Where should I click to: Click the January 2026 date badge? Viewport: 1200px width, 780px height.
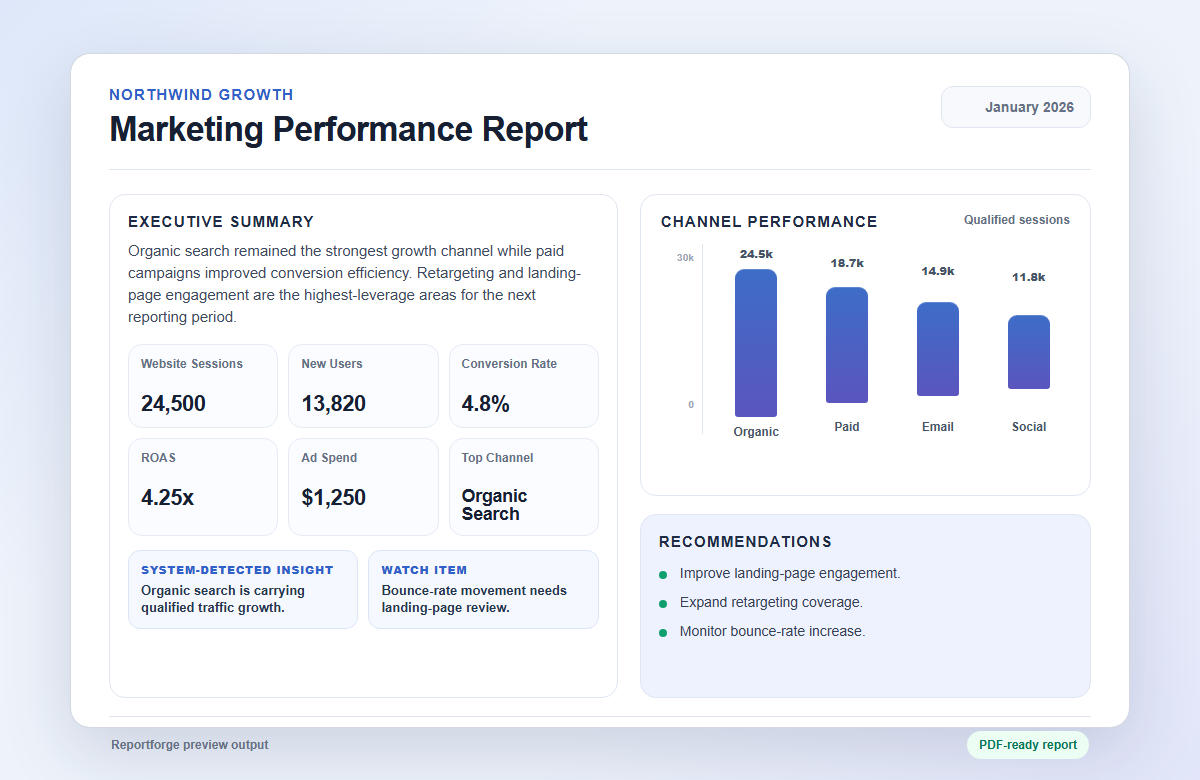point(1016,107)
